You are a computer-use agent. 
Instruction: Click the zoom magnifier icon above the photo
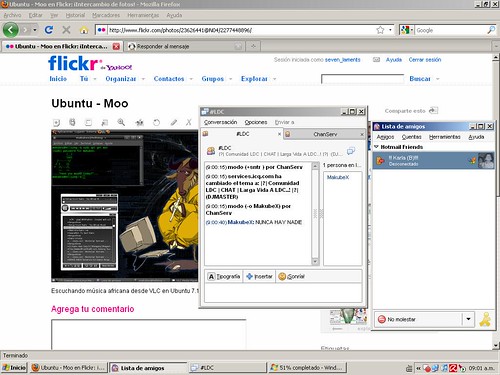(x=121, y=122)
